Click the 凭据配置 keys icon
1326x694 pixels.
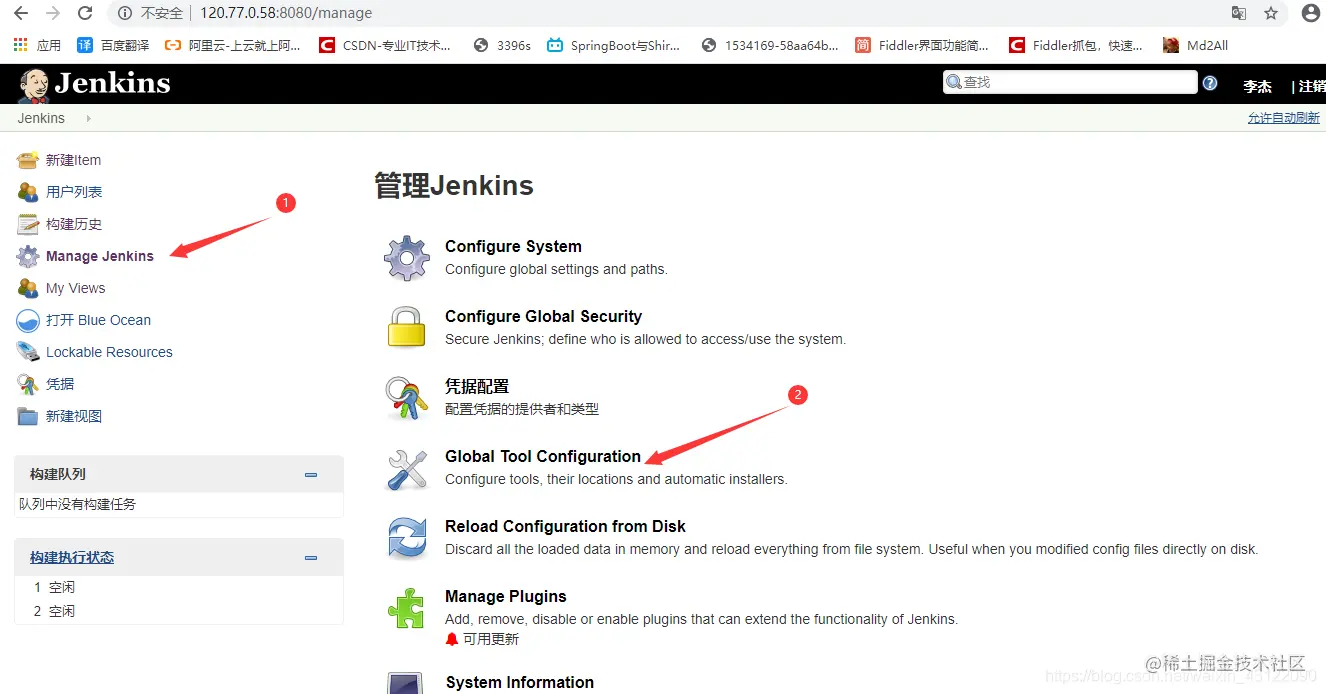tap(407, 398)
